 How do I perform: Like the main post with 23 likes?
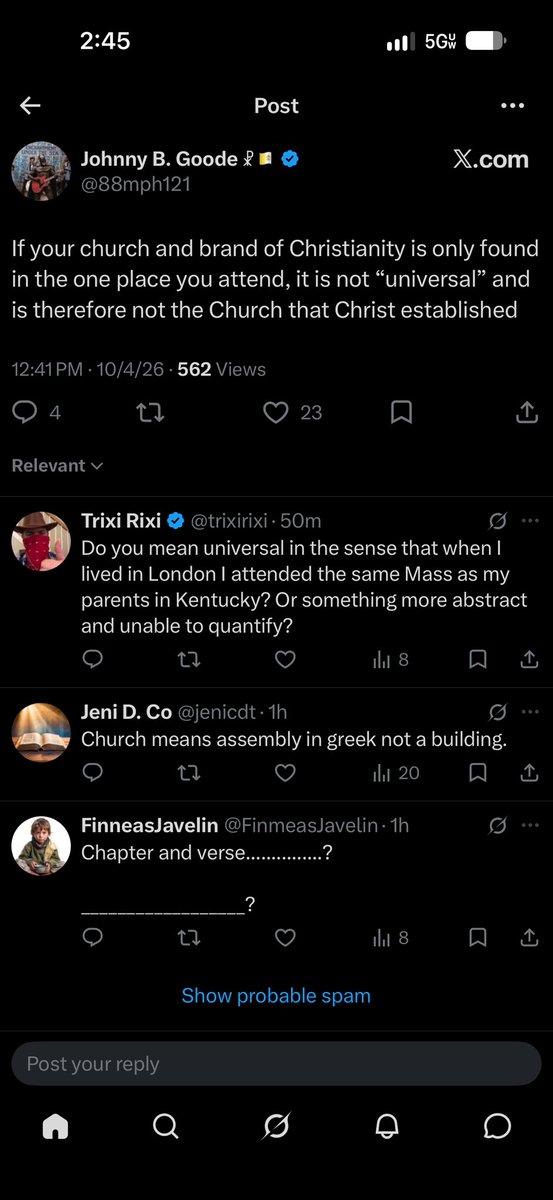click(276, 412)
